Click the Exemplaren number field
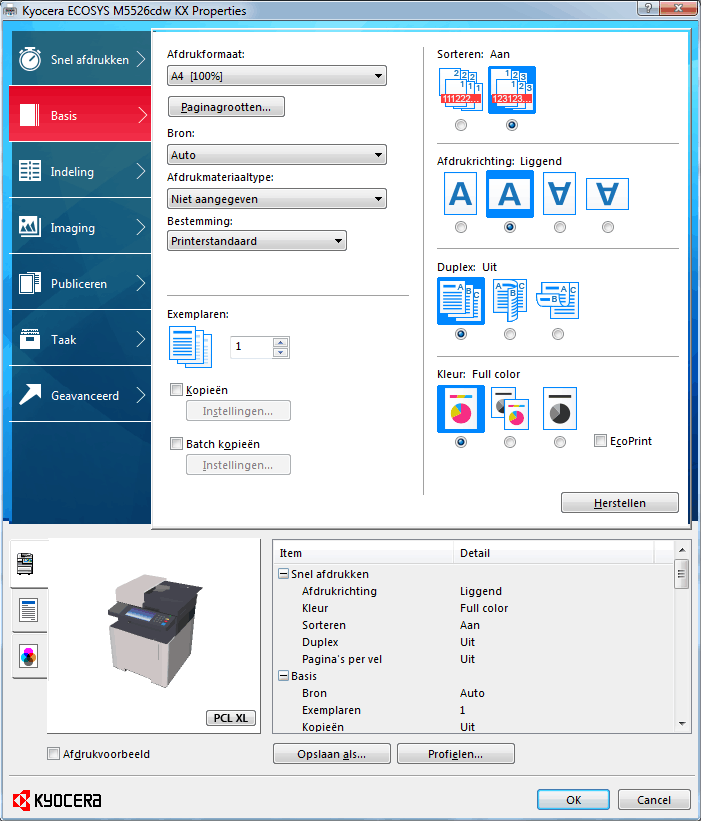The width and height of the screenshot is (701, 821). pos(251,347)
